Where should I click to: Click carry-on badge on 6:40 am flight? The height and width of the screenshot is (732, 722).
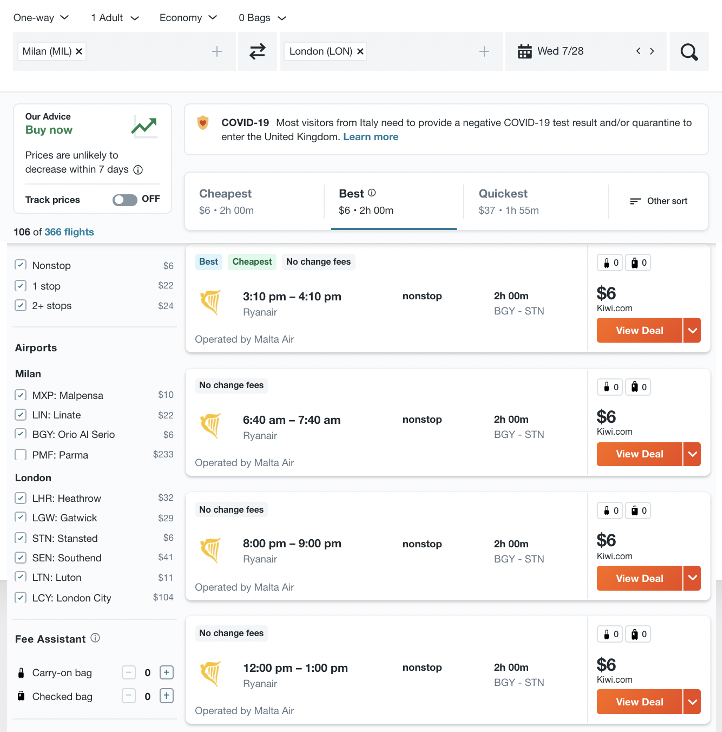610,387
